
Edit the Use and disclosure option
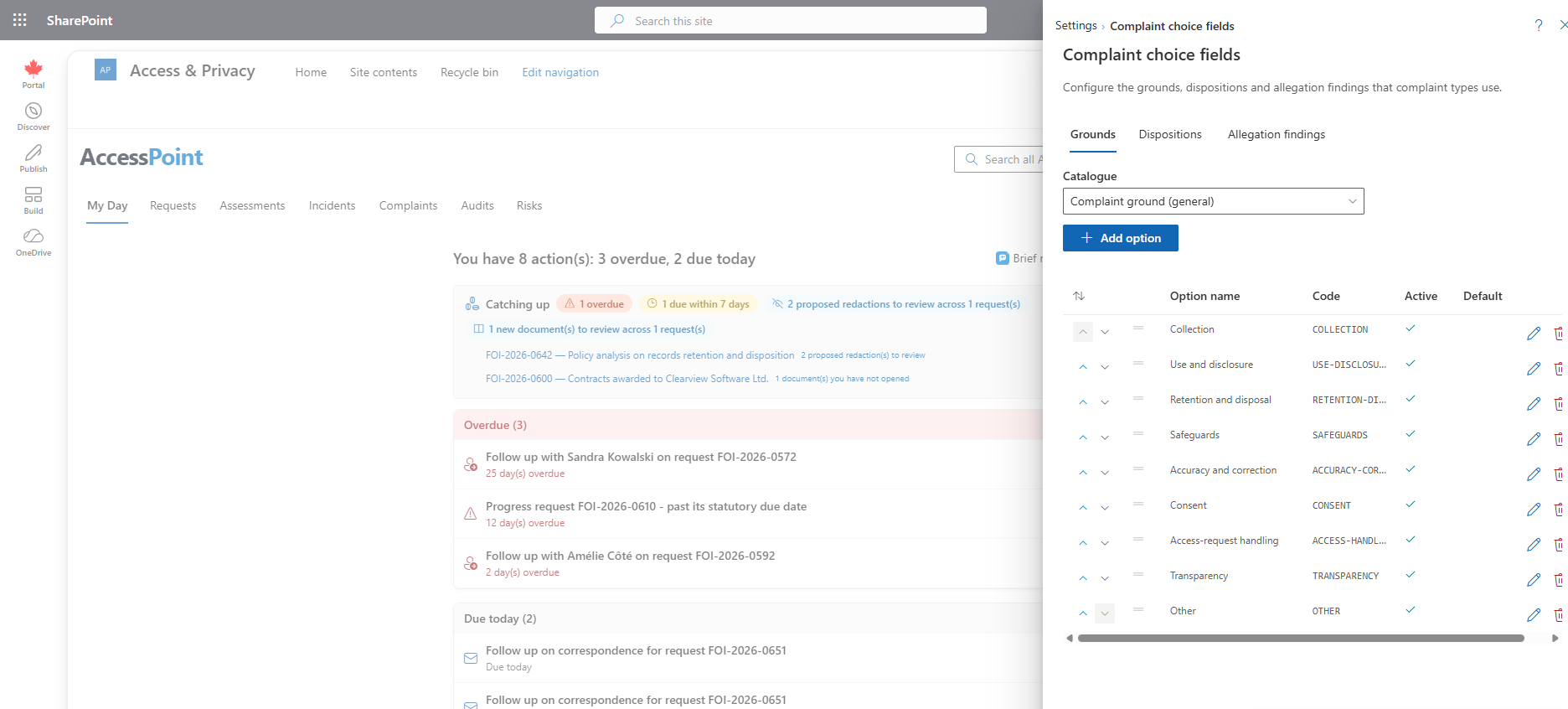point(1534,369)
